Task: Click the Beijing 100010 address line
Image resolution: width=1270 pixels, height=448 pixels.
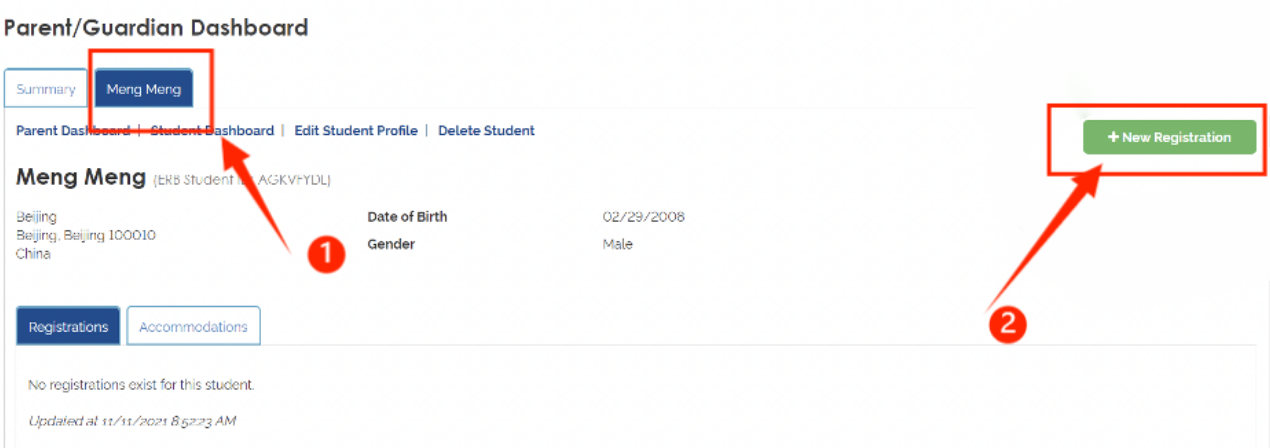Action: [x=86, y=235]
